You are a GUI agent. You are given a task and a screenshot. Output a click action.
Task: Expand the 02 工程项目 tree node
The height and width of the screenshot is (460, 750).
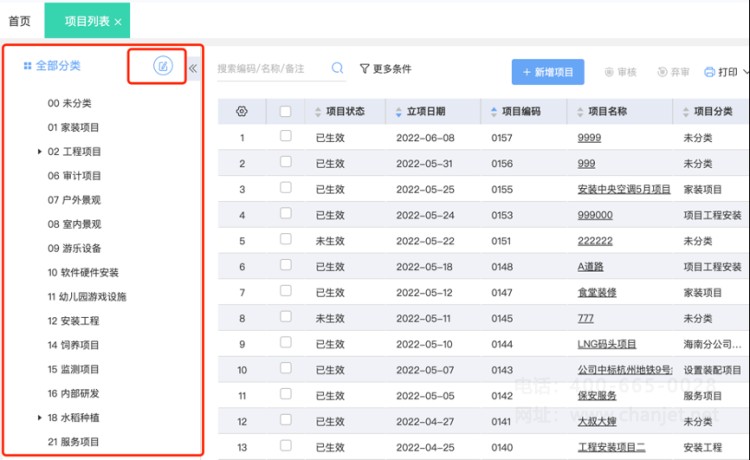[x=40, y=152]
